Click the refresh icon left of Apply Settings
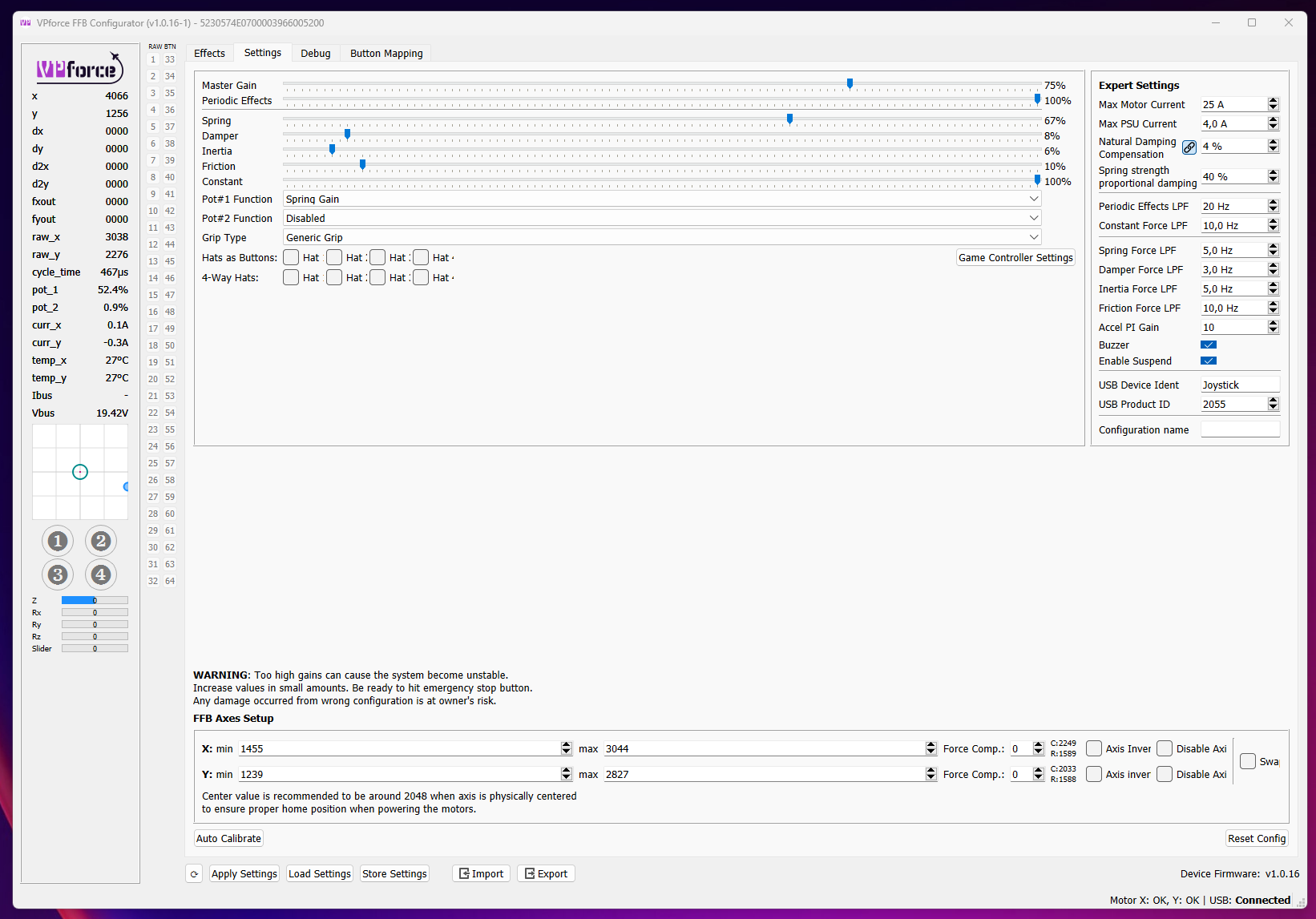Image resolution: width=1316 pixels, height=919 pixels. (x=193, y=873)
